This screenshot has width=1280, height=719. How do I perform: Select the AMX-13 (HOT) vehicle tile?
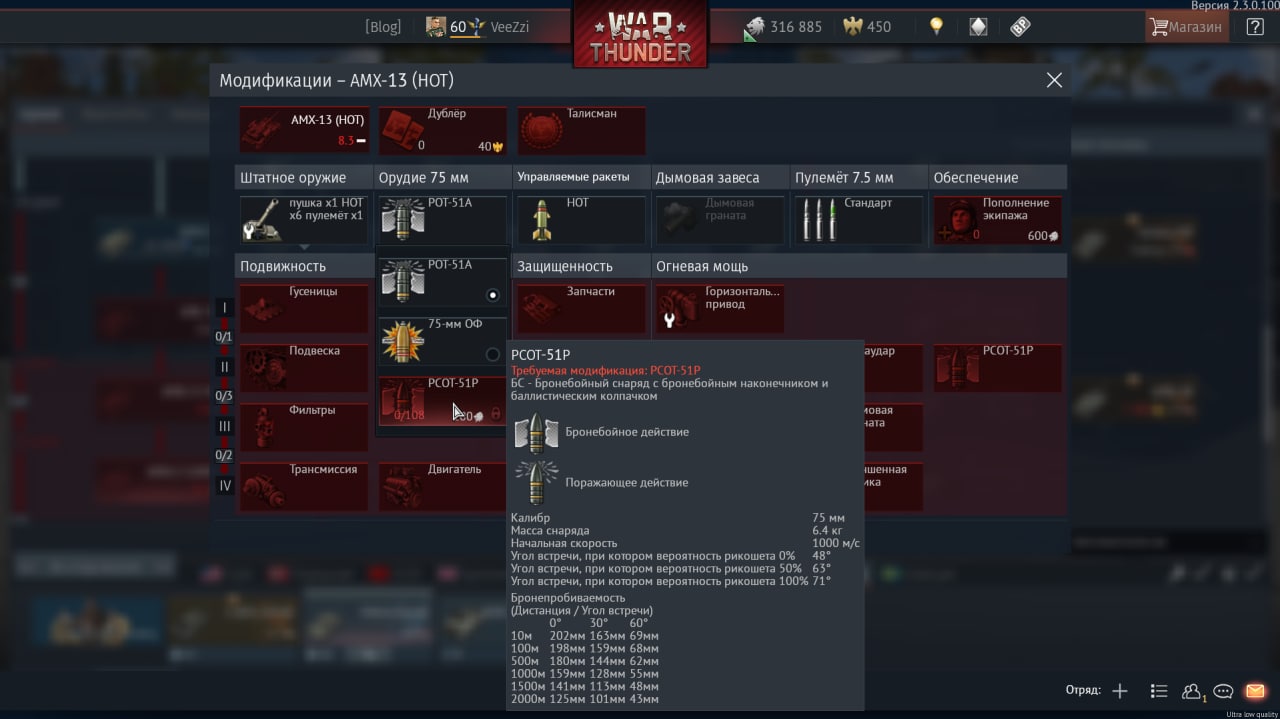[x=304, y=130]
